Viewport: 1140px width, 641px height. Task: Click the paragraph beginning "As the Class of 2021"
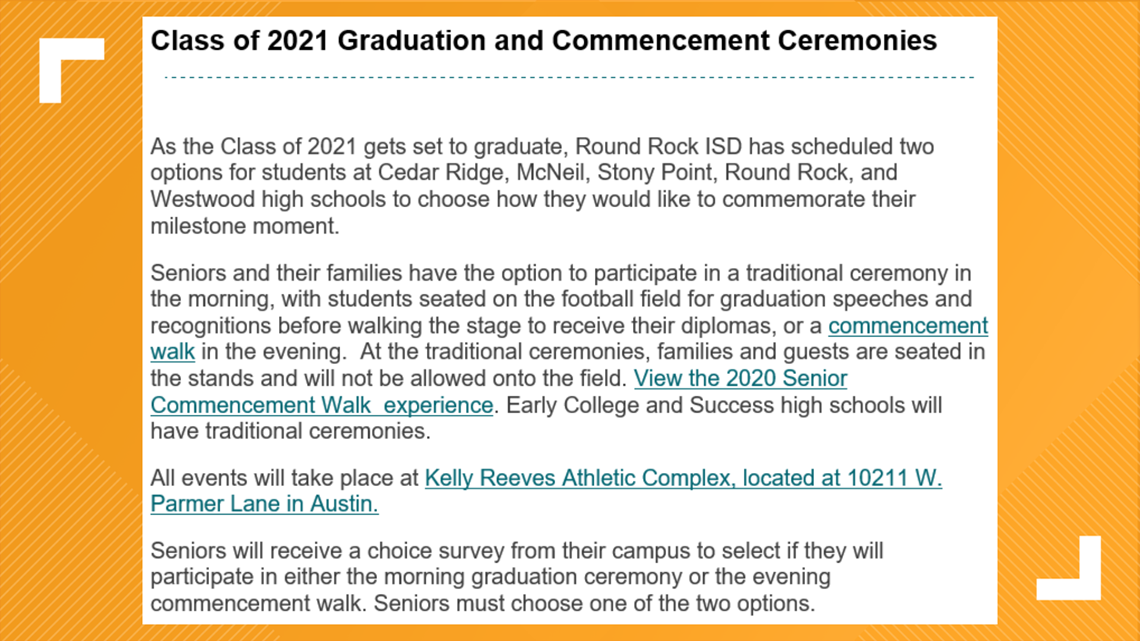[x=542, y=186]
